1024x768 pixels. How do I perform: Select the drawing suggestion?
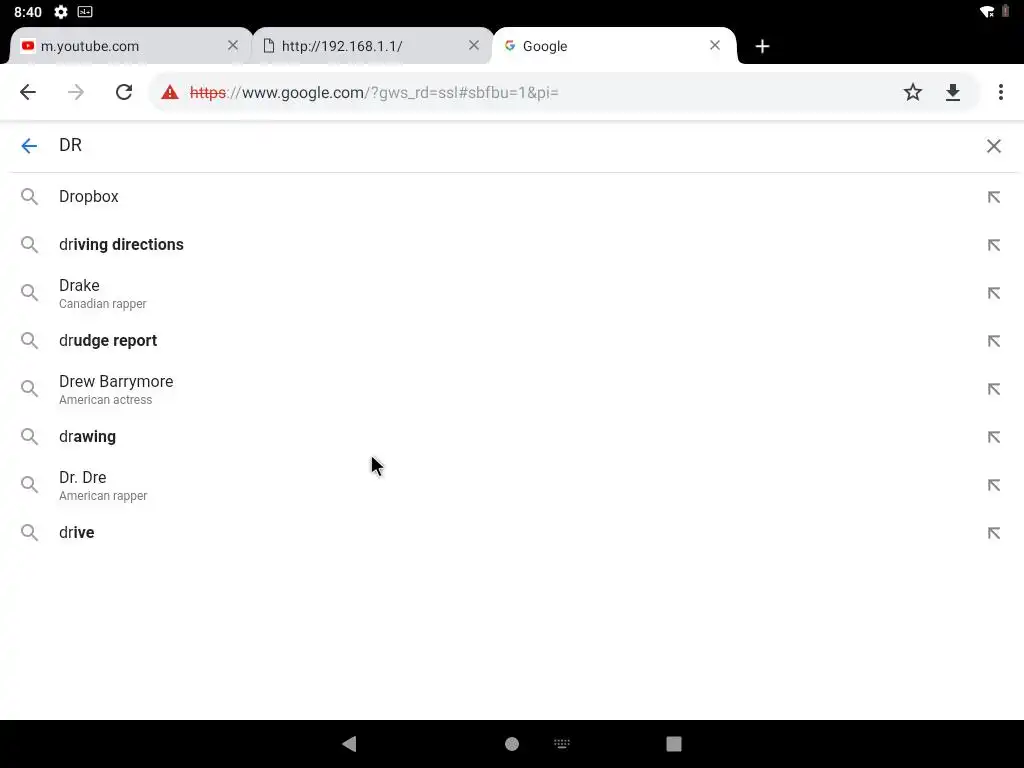[x=512, y=436]
